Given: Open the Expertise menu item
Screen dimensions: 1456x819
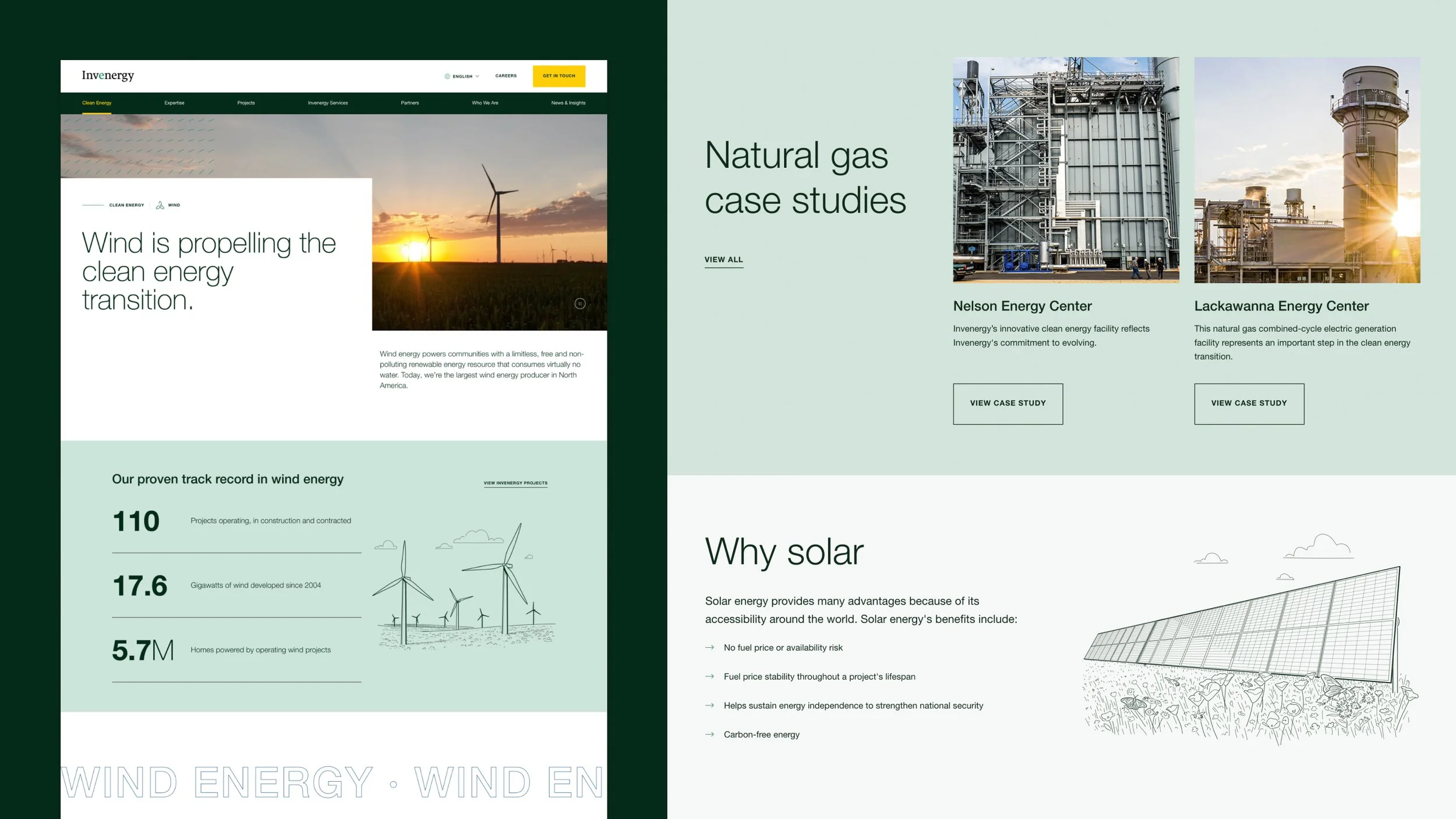Looking at the screenshot, I should (x=174, y=103).
